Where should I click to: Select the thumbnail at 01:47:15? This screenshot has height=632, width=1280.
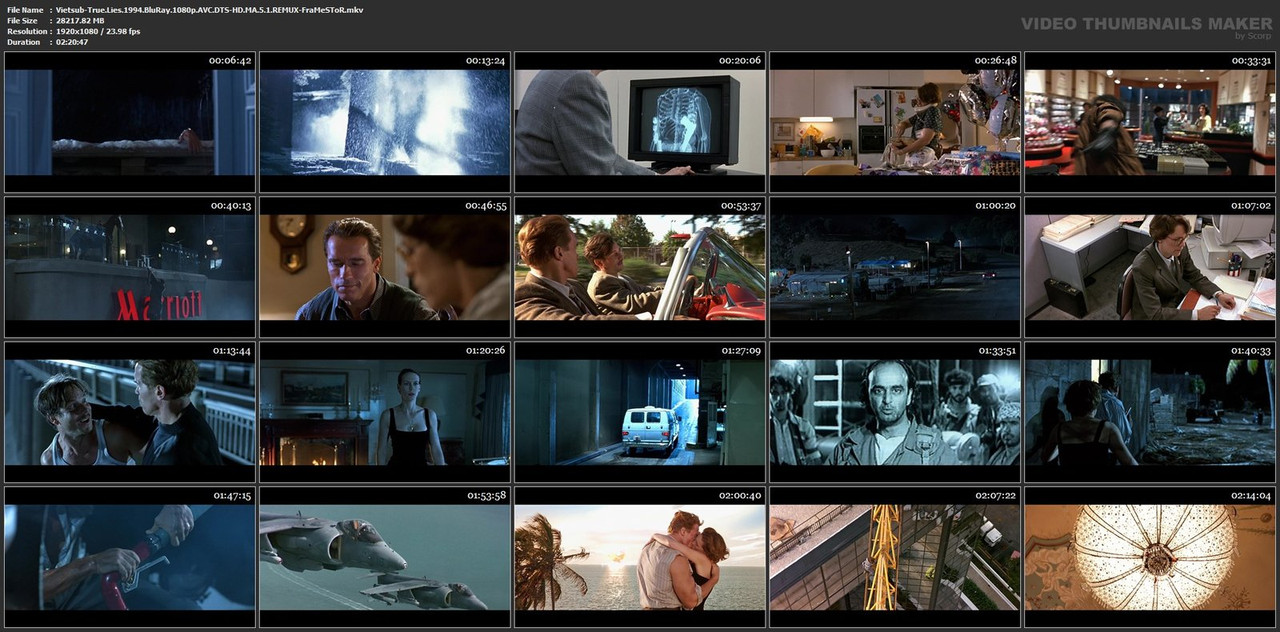pos(130,557)
